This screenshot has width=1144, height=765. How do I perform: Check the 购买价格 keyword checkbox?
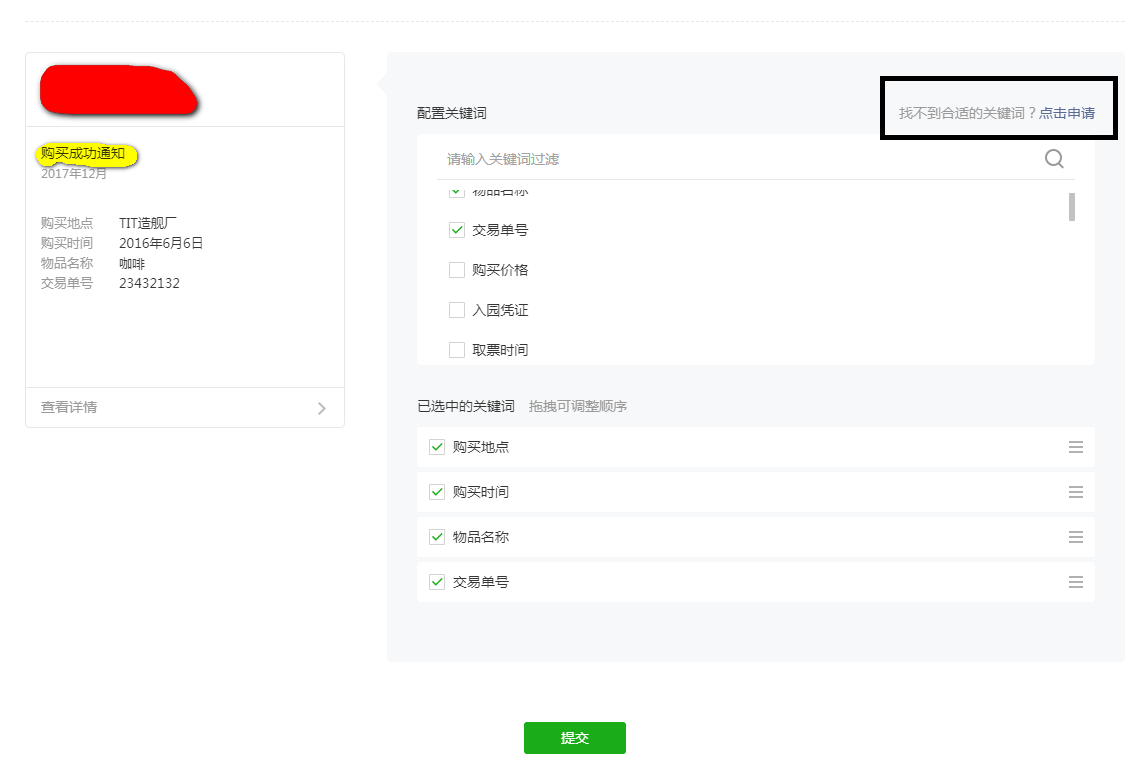coord(457,270)
